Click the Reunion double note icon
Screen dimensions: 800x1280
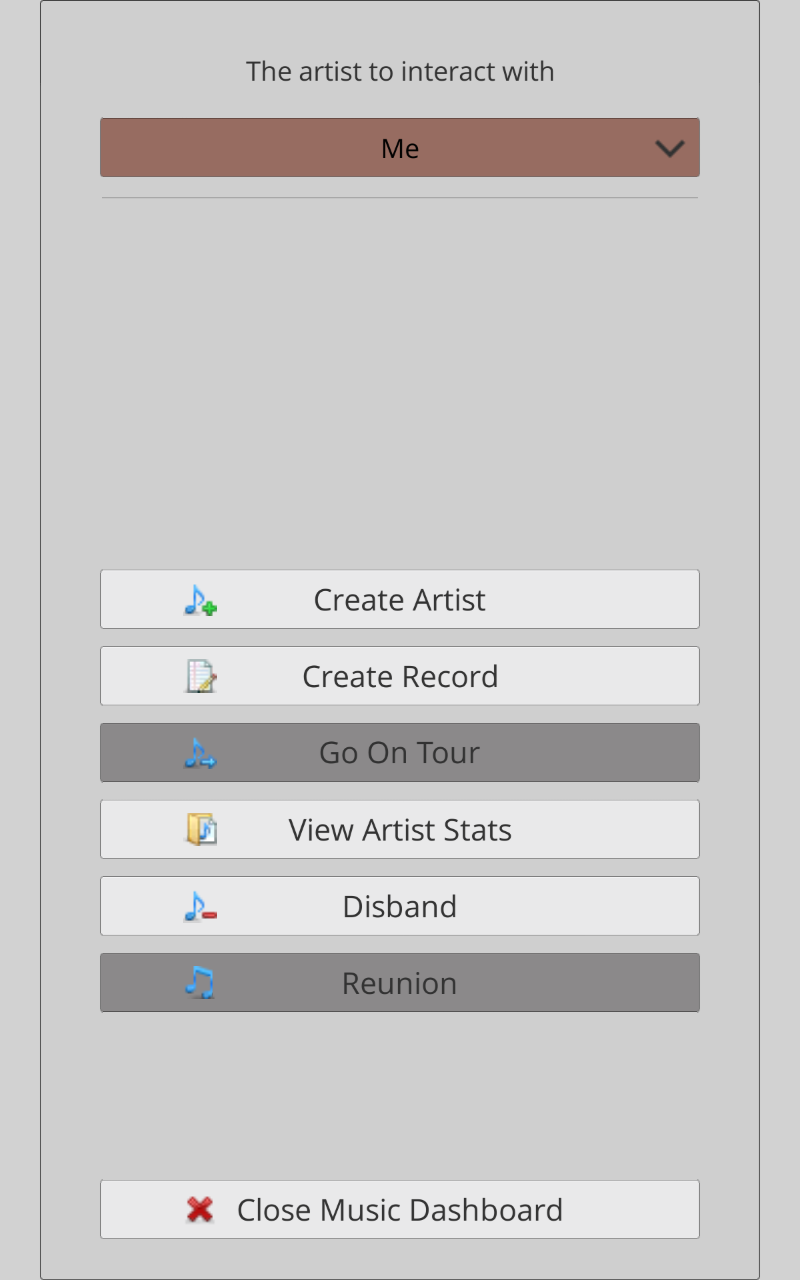pos(200,983)
